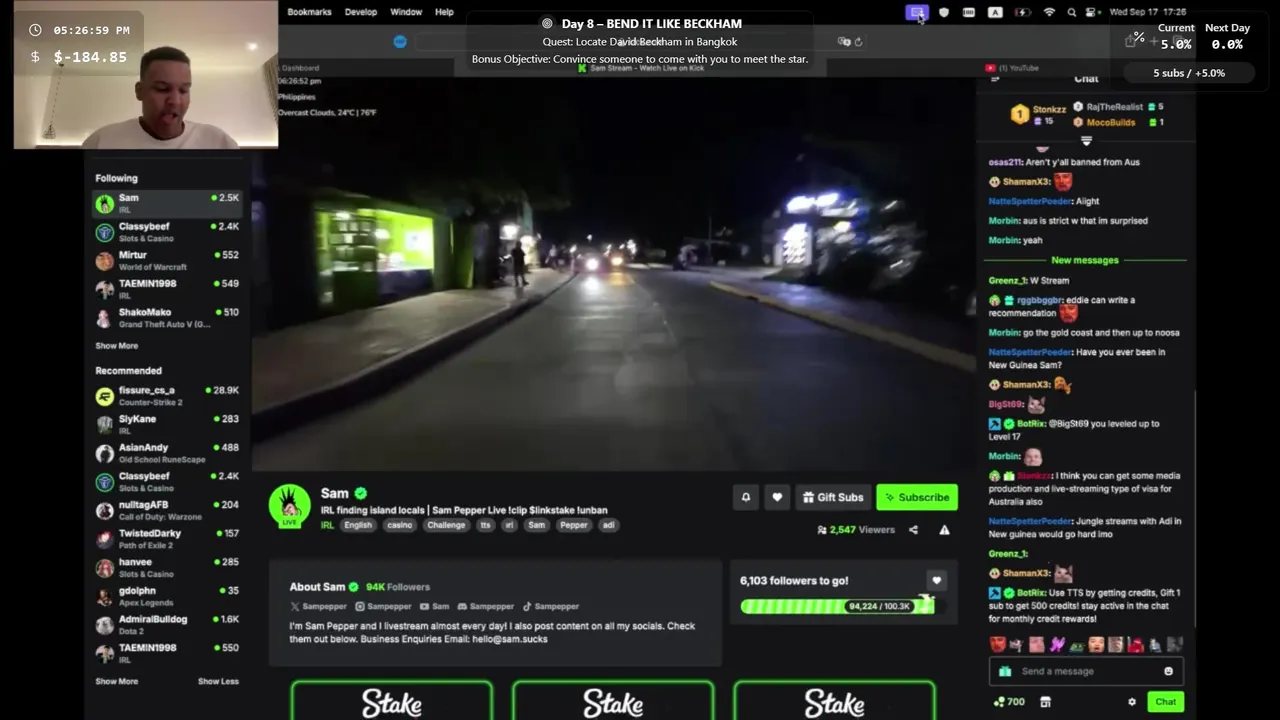Click the heart follow icon beside Gift Subs
The width and height of the screenshot is (1280, 720).
pyautogui.click(x=777, y=497)
